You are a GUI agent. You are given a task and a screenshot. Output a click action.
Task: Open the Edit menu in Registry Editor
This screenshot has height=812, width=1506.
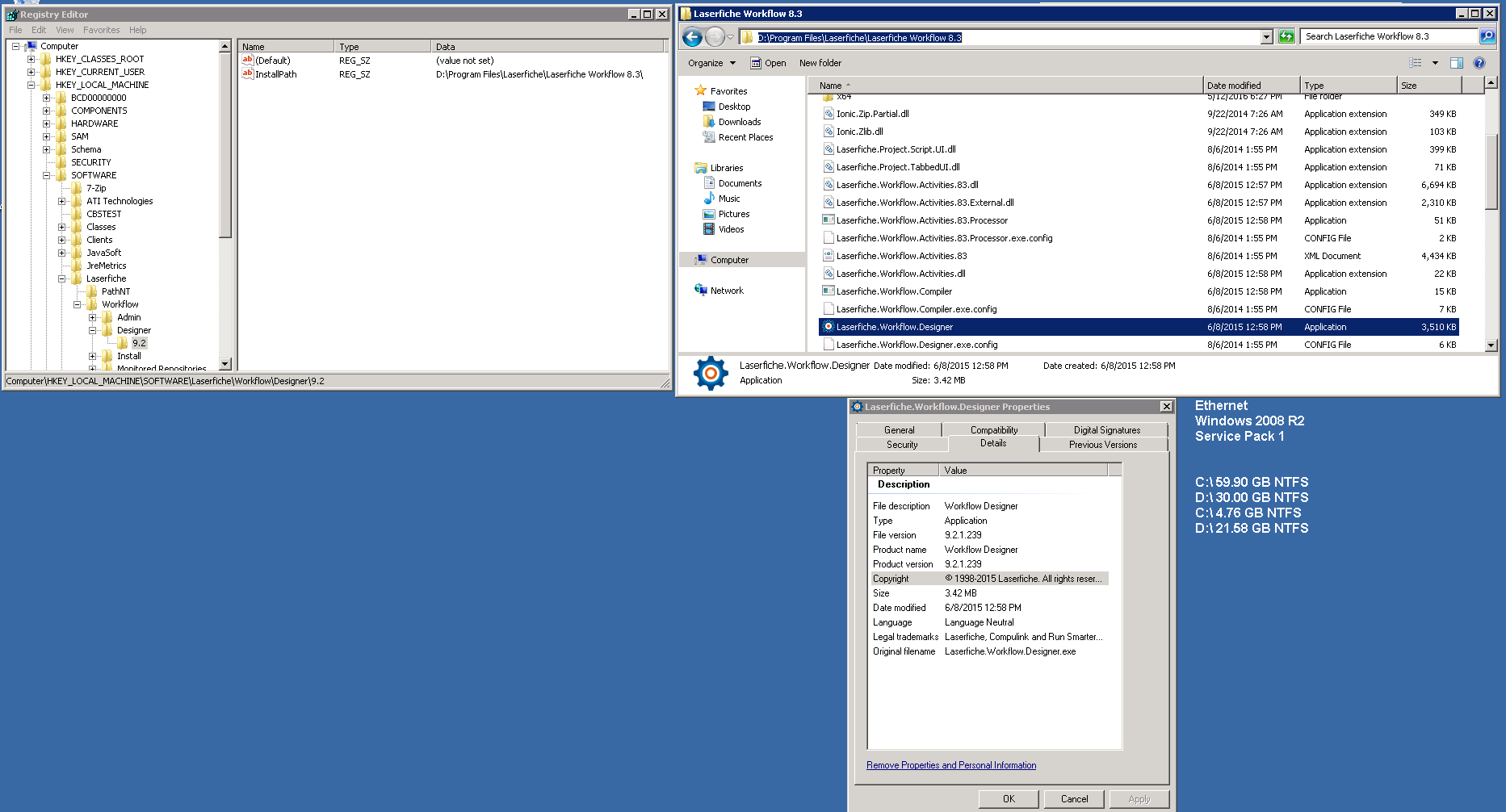(x=39, y=30)
